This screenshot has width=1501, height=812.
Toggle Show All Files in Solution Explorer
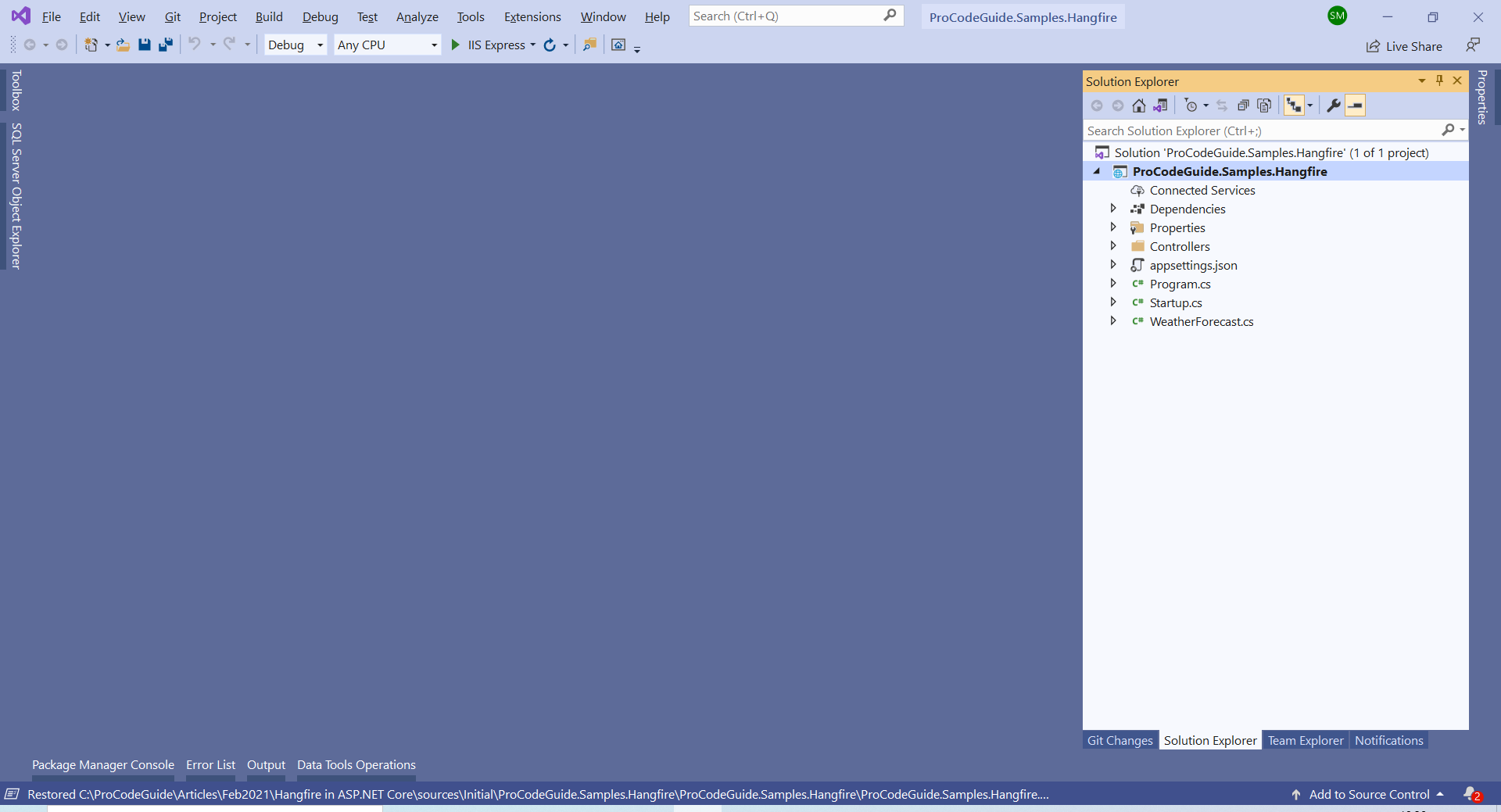click(x=1264, y=106)
